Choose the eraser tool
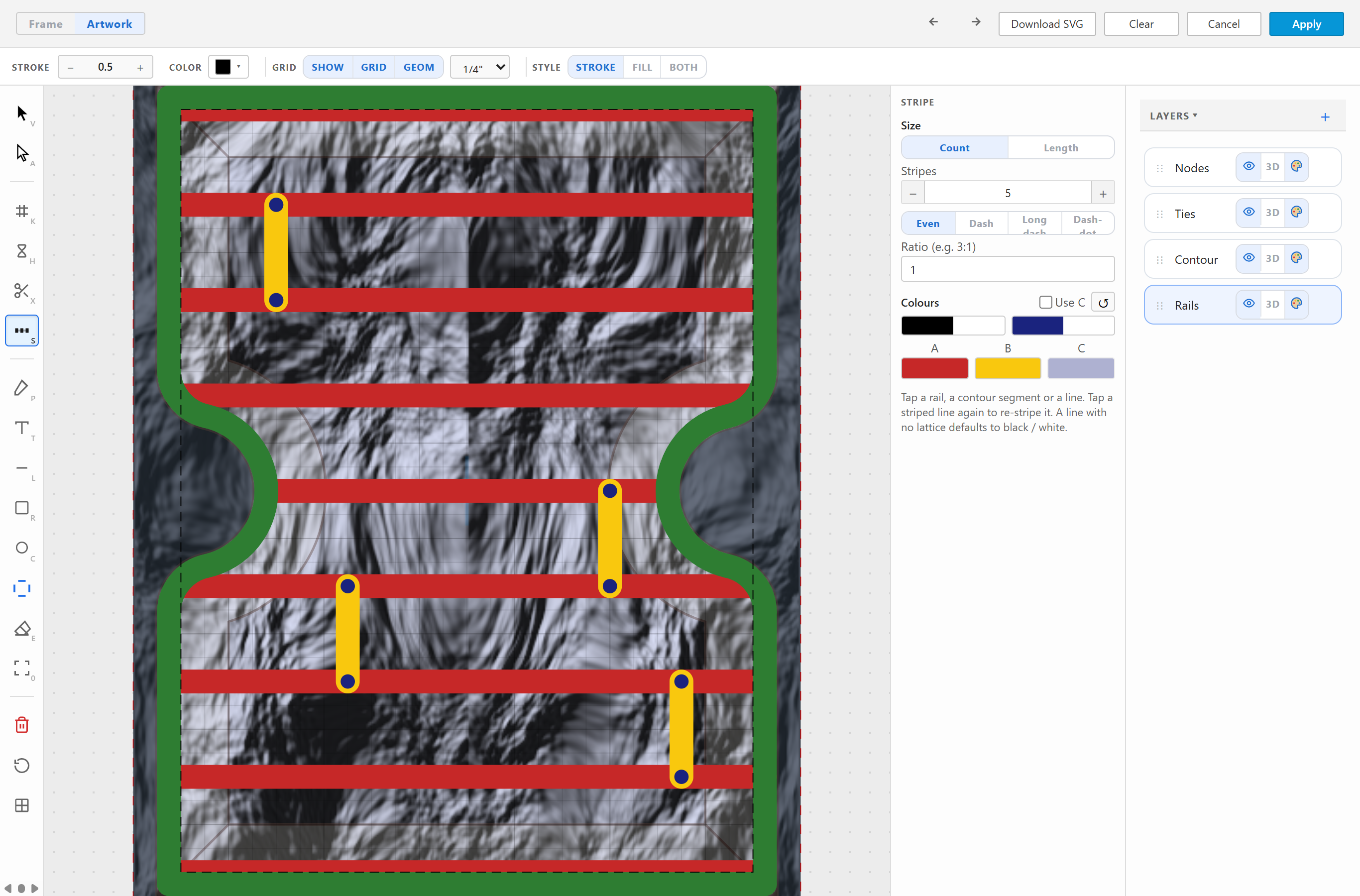The height and width of the screenshot is (896, 1360). [22, 628]
